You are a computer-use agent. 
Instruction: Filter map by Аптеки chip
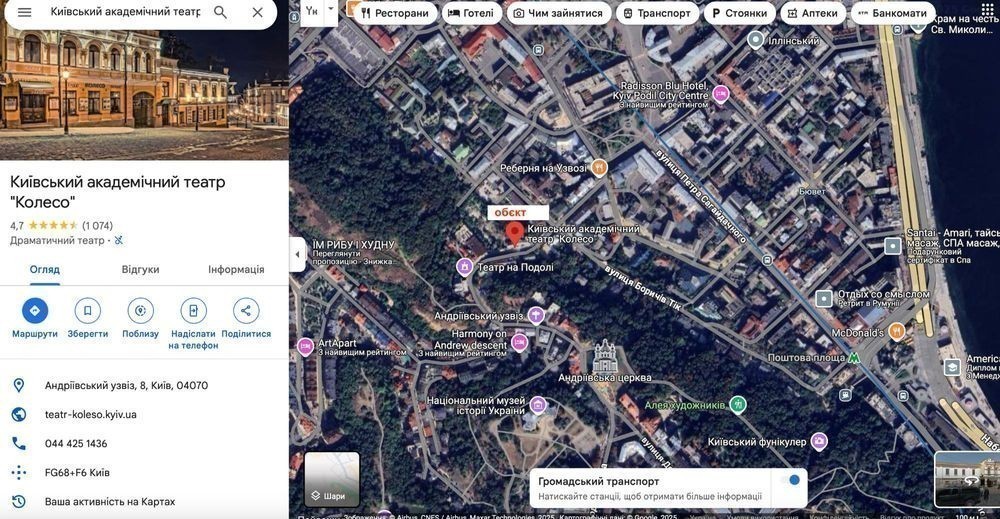pos(812,13)
